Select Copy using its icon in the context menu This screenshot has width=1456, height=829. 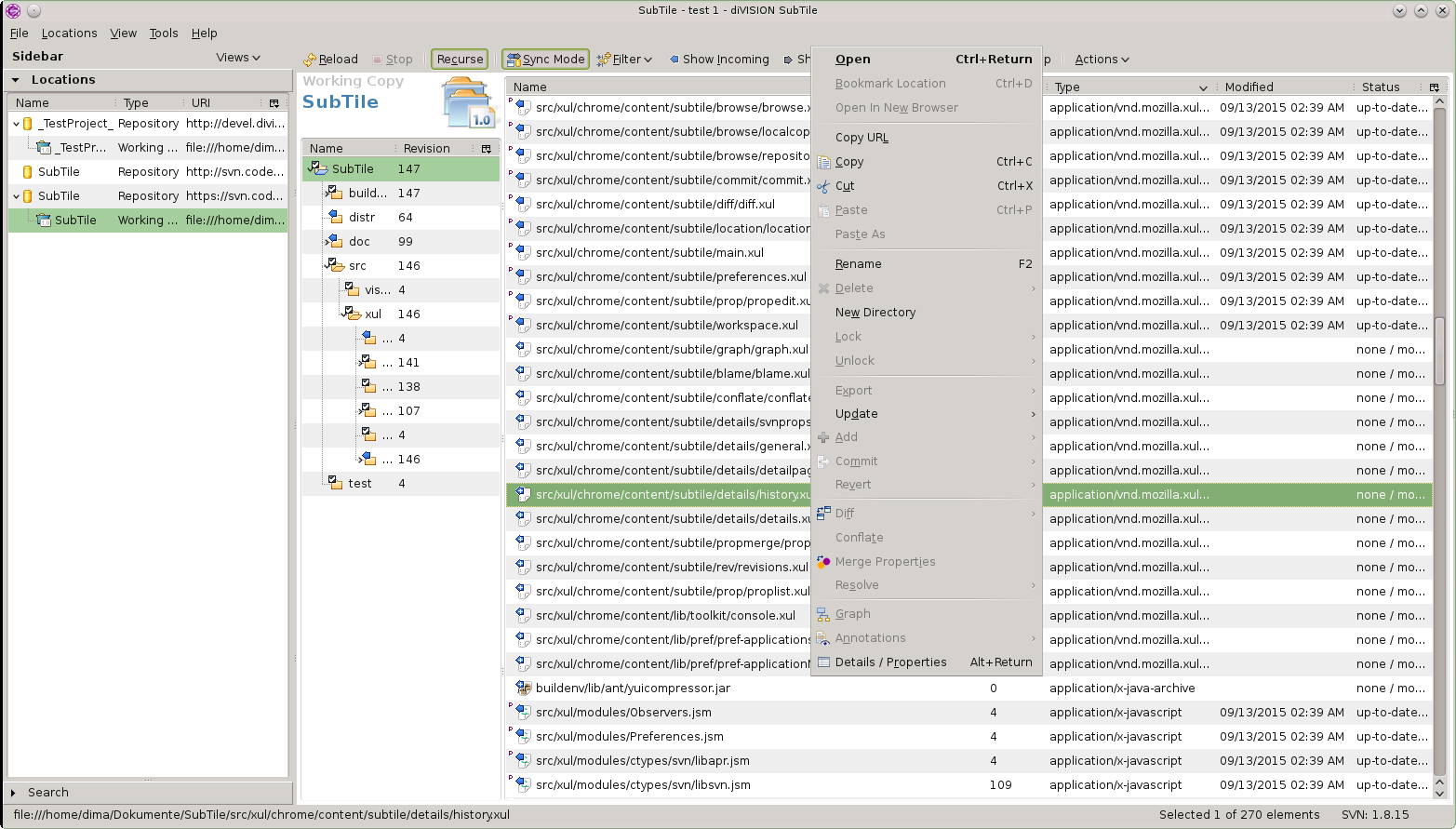[824, 162]
